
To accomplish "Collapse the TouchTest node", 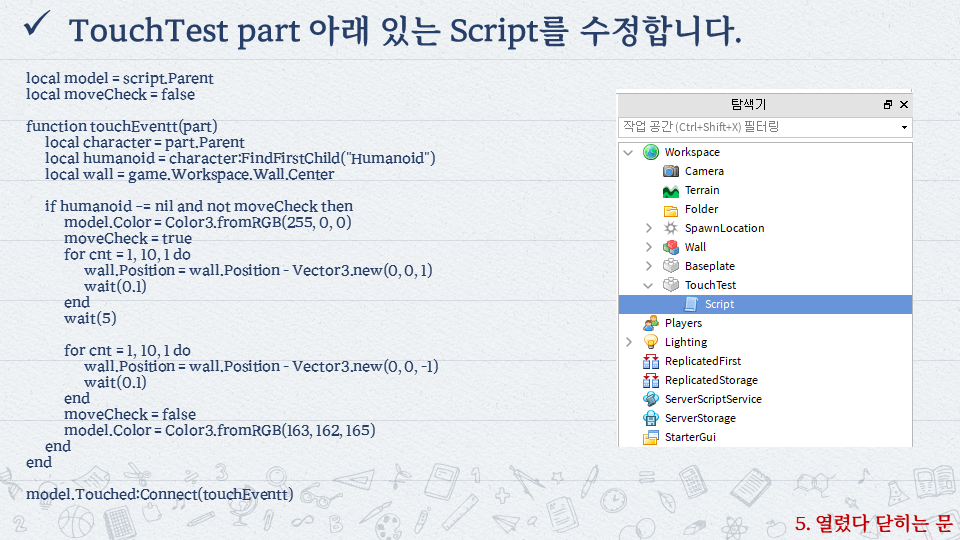I will [648, 285].
